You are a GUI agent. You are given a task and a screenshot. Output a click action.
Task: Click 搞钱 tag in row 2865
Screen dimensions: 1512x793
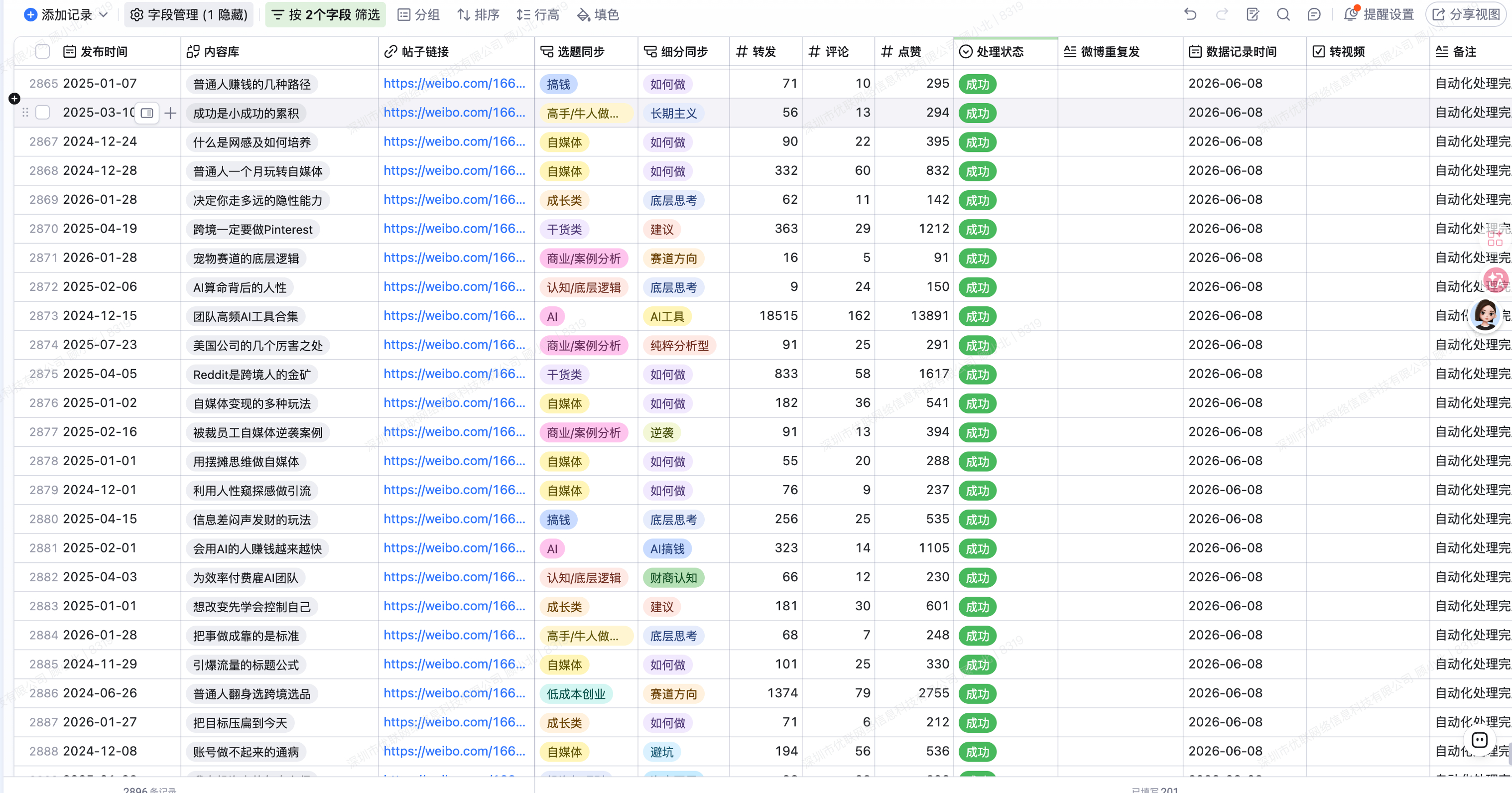[x=558, y=84]
